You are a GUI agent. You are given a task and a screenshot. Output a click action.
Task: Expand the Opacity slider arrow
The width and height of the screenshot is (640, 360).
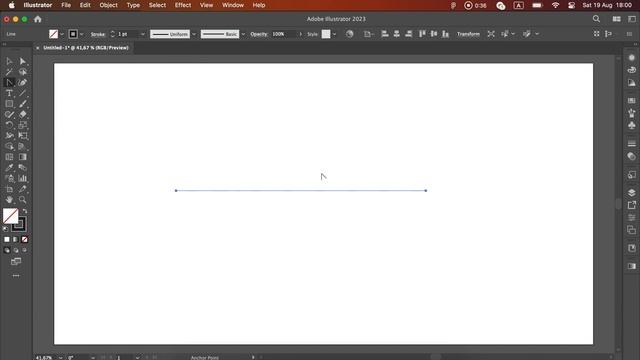tap(301, 34)
